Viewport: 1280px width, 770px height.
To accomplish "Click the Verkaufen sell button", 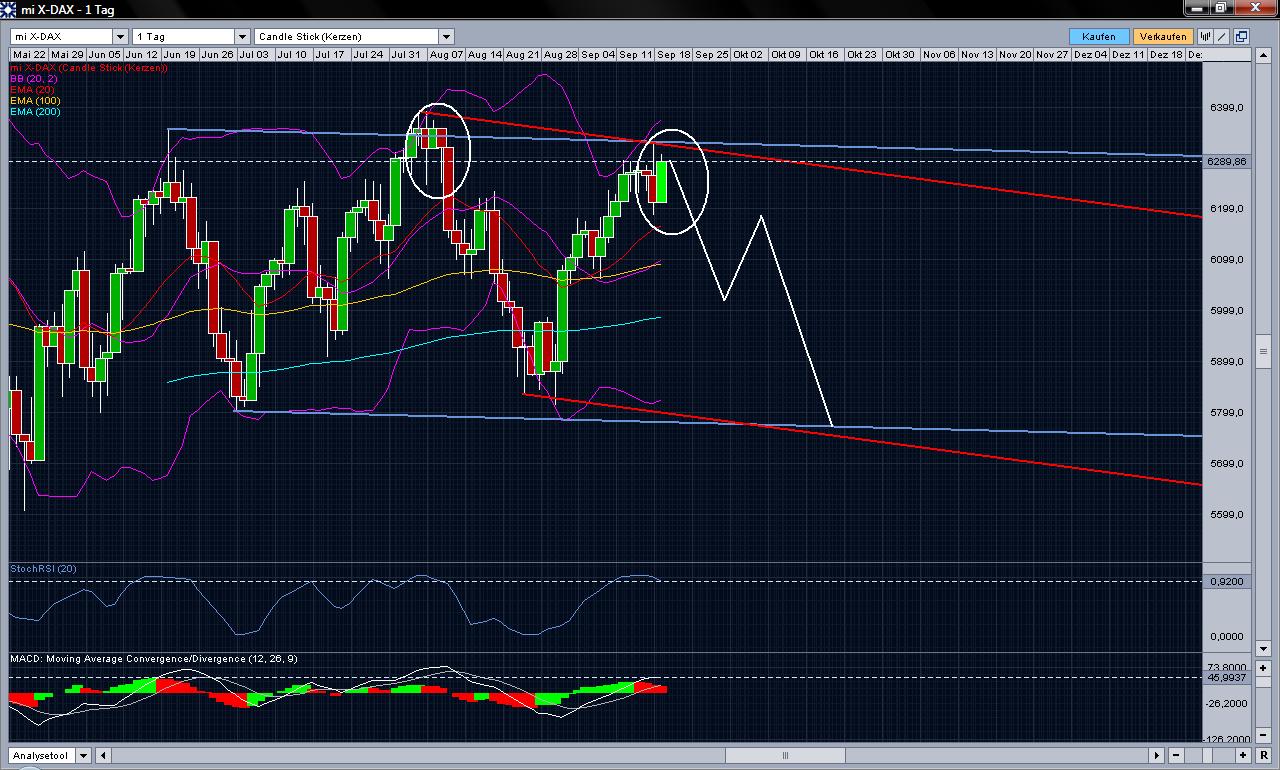I will pos(1162,36).
